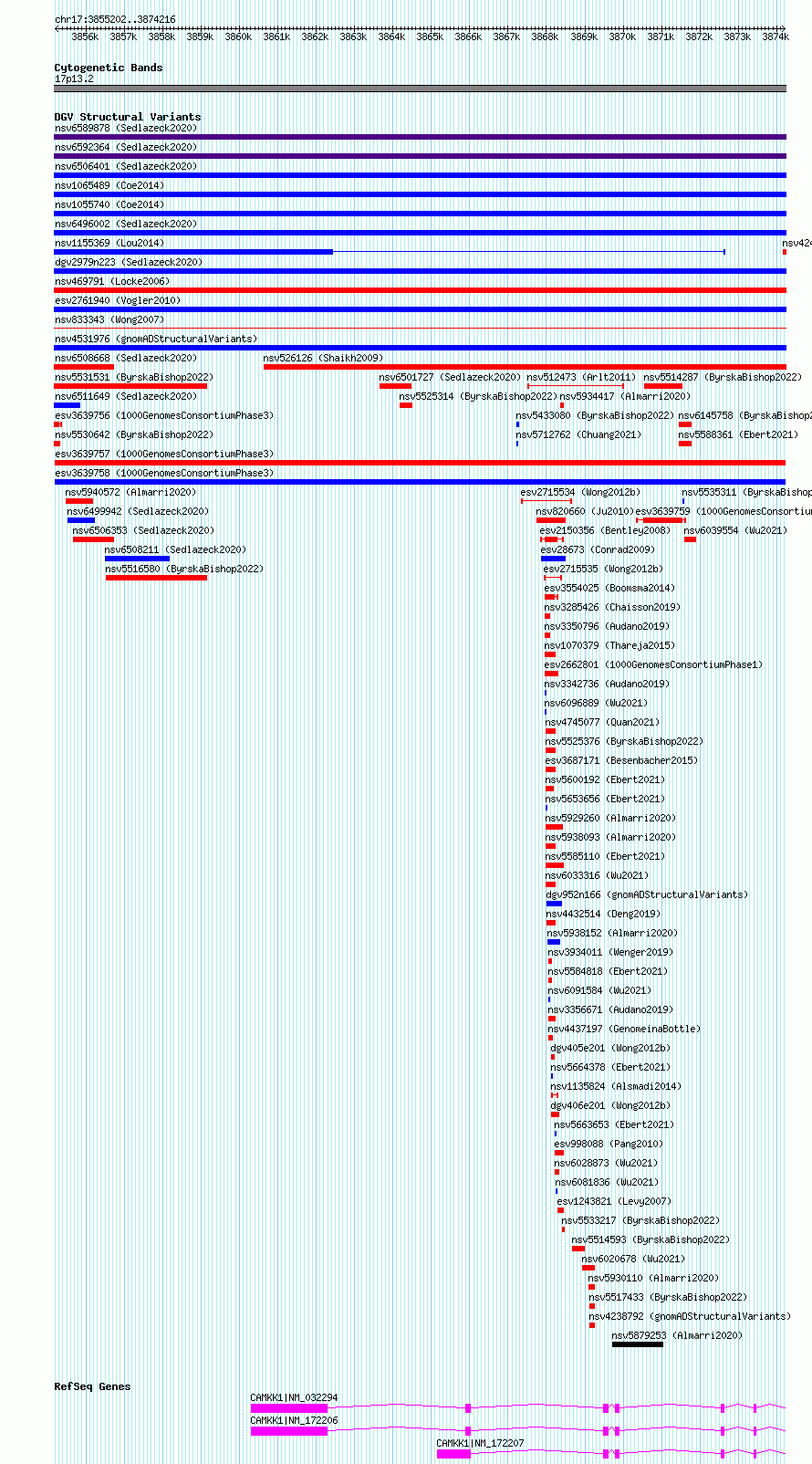Click the Cytogenetic Bands track title

pyautogui.click(x=109, y=68)
